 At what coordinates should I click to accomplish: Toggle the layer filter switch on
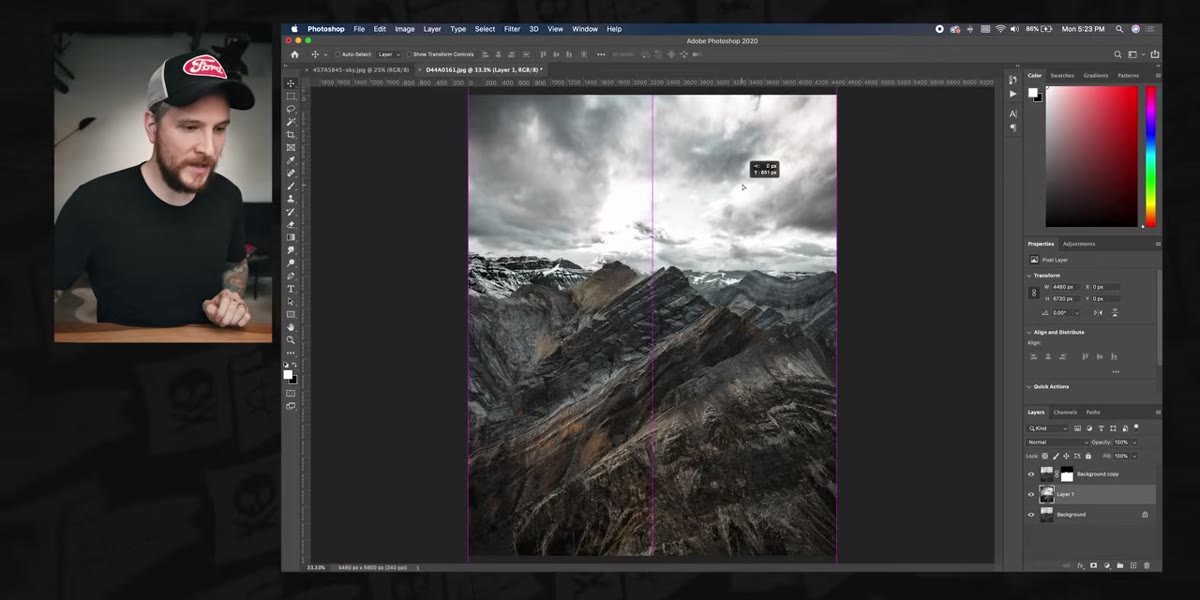click(x=1137, y=428)
